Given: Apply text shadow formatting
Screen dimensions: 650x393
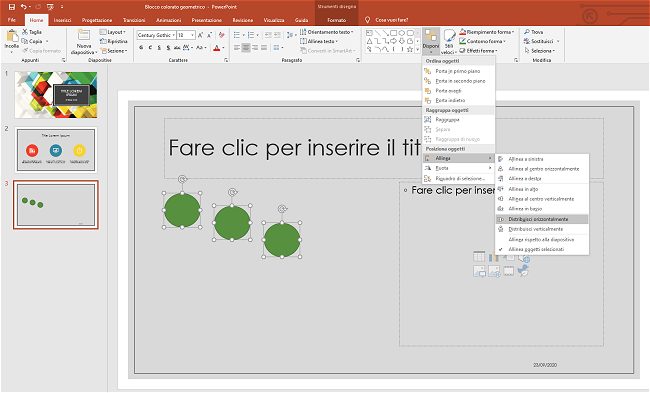Looking at the screenshot, I should (168, 48).
